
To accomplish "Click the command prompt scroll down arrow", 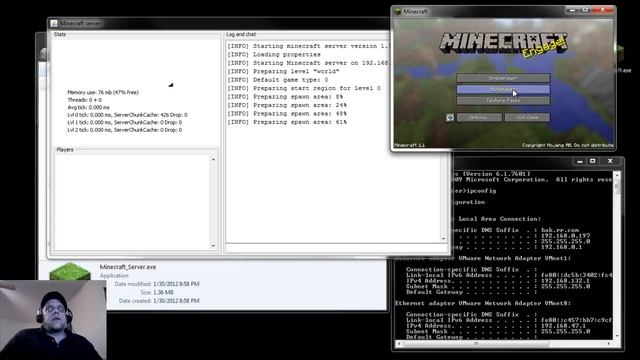I will [x=617, y=336].
